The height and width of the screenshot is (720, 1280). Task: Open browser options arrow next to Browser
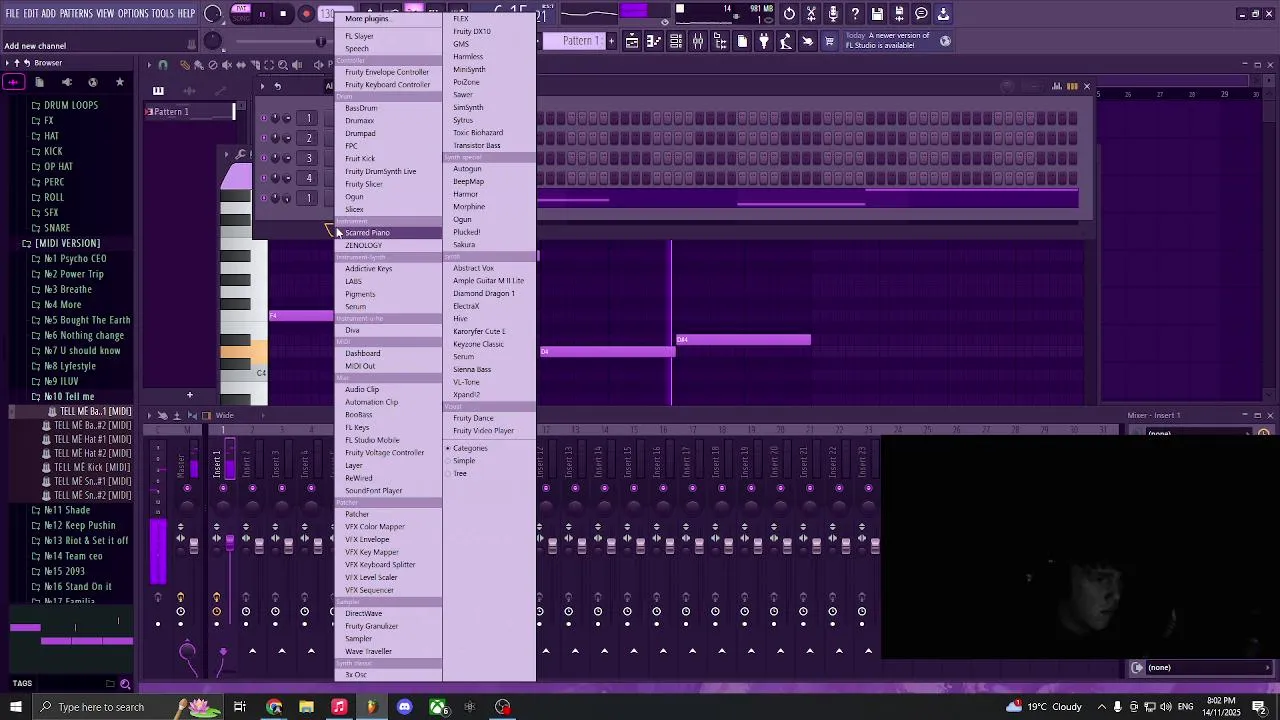(7, 63)
